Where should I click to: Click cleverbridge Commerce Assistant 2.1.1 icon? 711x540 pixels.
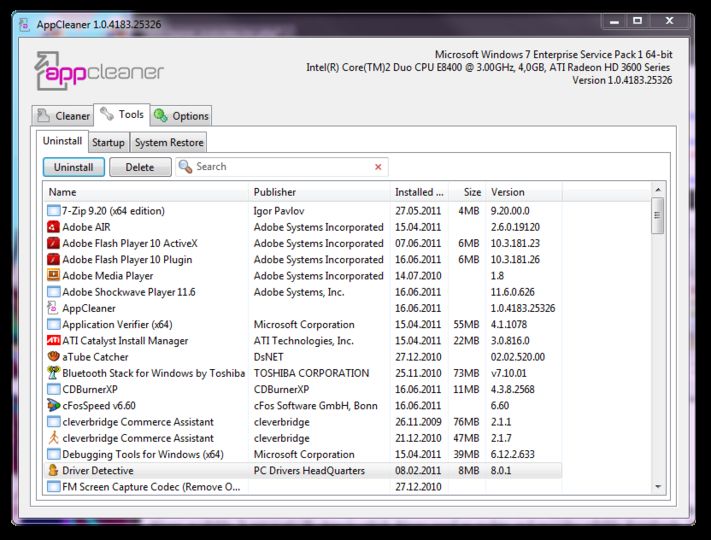tap(54, 422)
